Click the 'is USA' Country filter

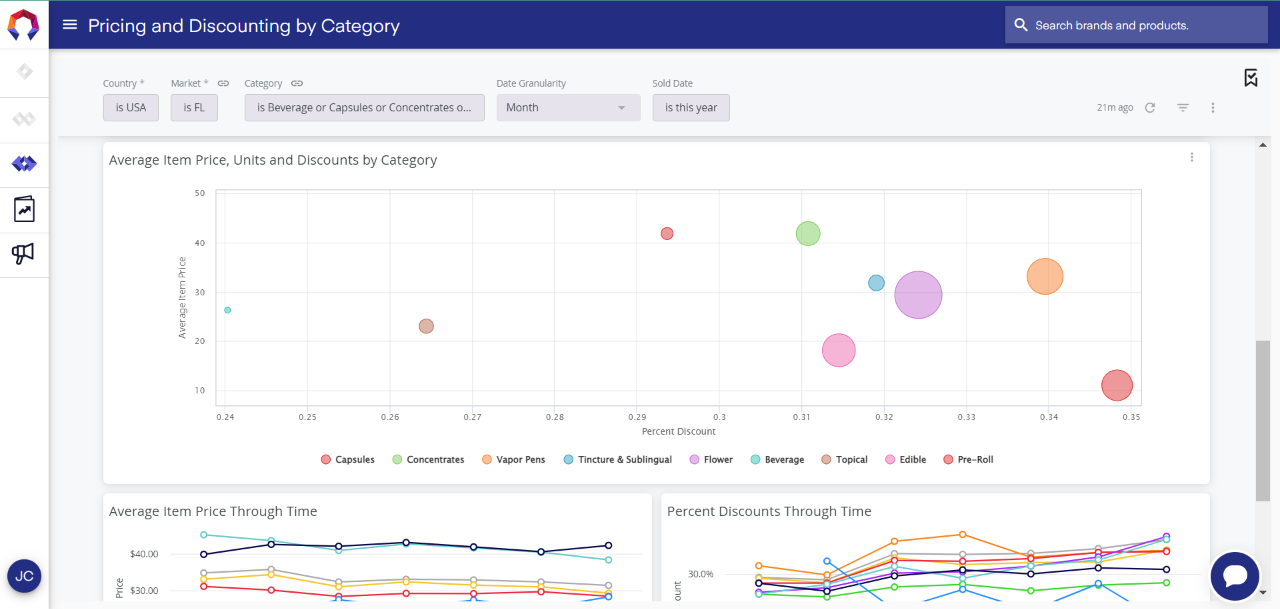[130, 108]
